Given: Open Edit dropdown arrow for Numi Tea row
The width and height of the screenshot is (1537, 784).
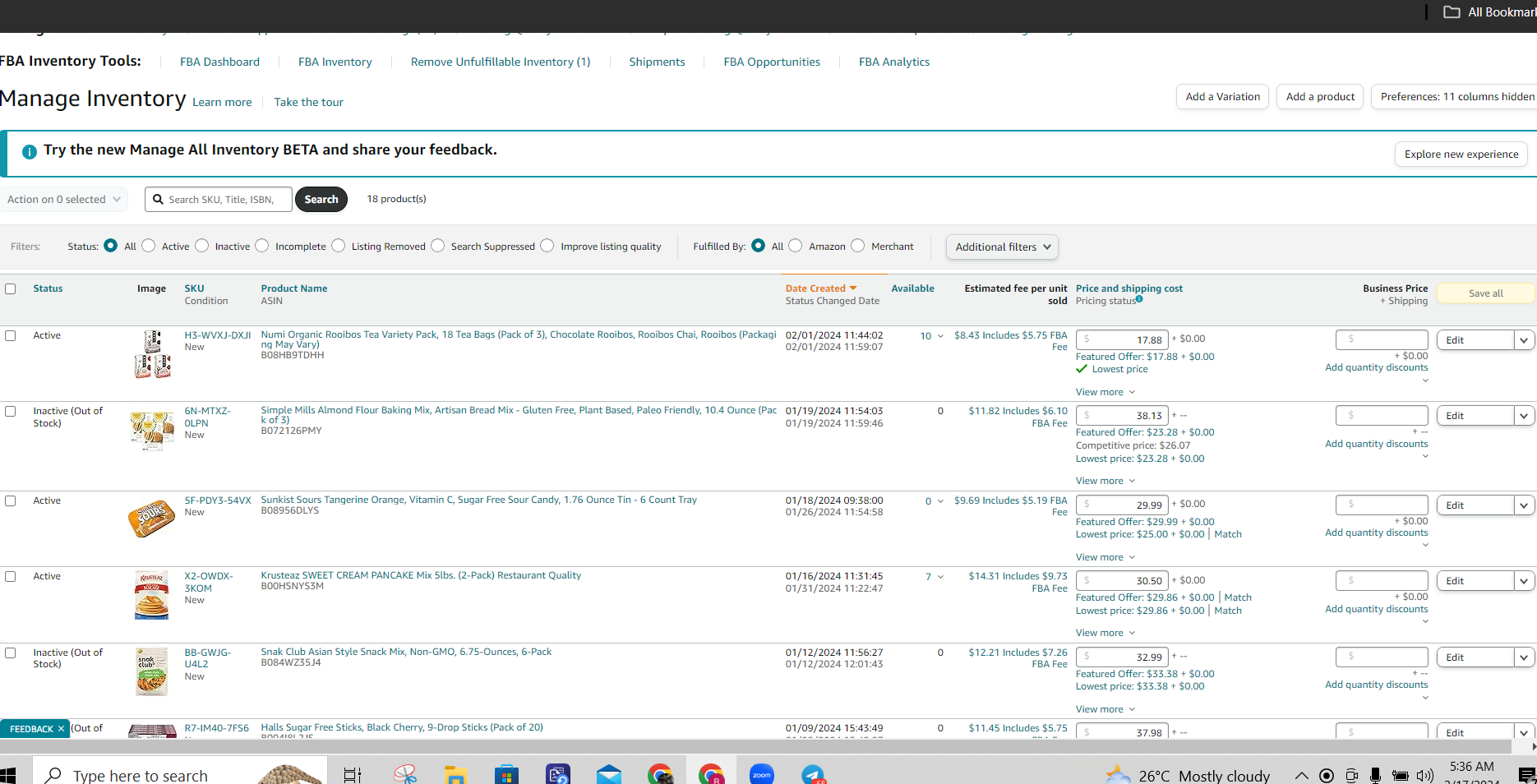Looking at the screenshot, I should 1525,340.
